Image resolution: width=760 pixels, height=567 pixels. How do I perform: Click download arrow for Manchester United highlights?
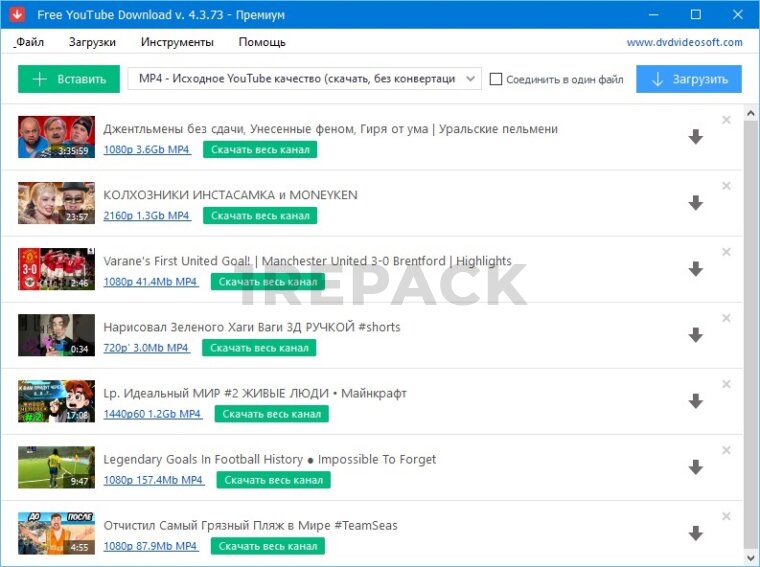pyautogui.click(x=696, y=269)
